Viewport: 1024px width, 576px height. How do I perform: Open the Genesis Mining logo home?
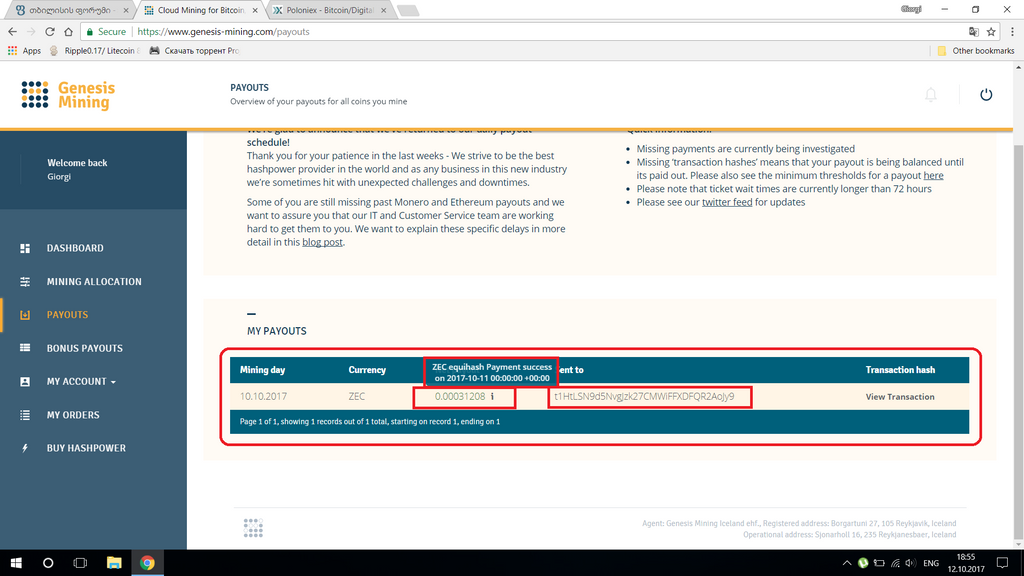tap(68, 95)
